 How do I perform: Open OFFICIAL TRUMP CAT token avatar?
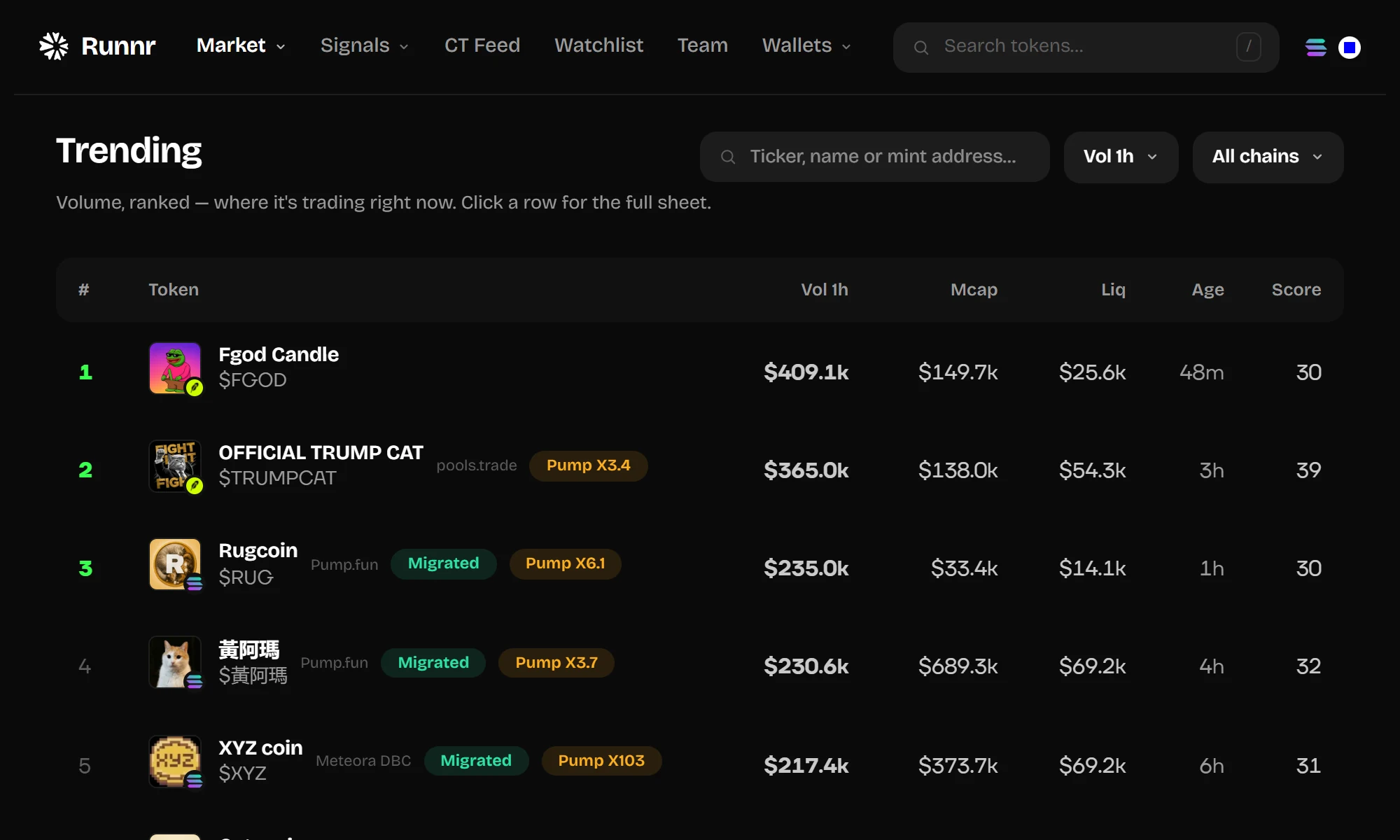coord(175,466)
